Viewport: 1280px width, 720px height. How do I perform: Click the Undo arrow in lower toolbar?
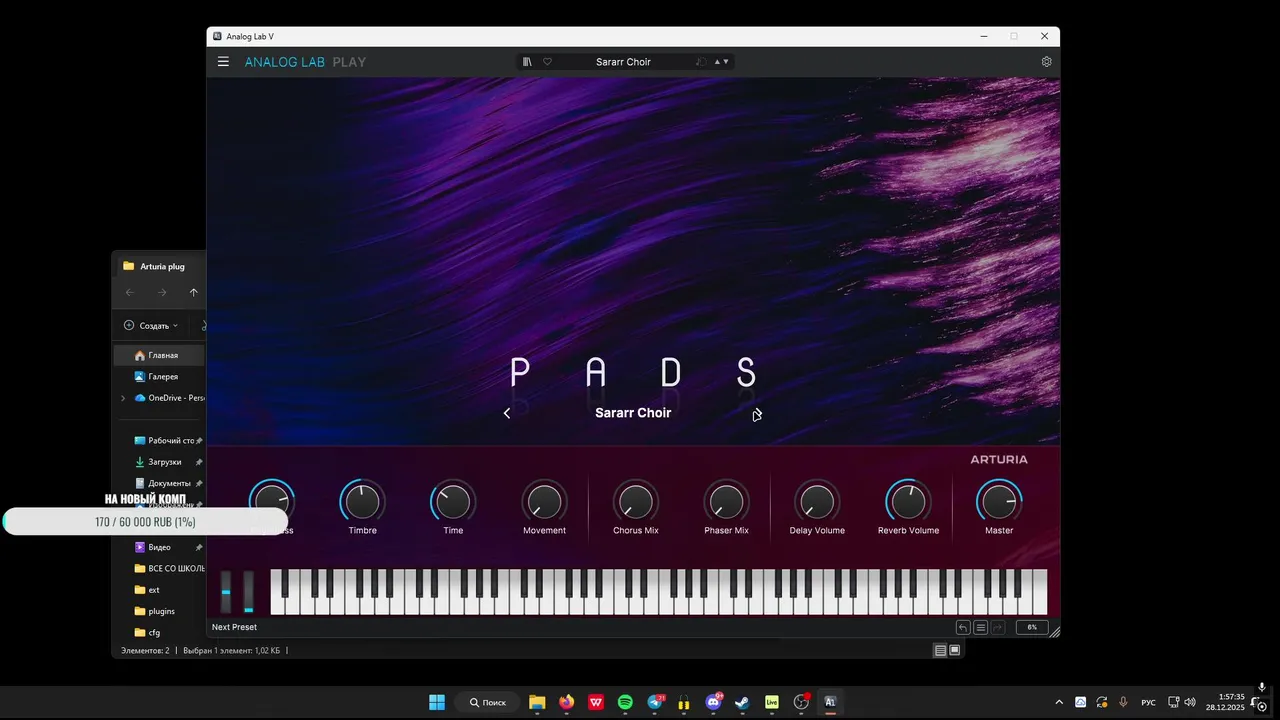[963, 627]
